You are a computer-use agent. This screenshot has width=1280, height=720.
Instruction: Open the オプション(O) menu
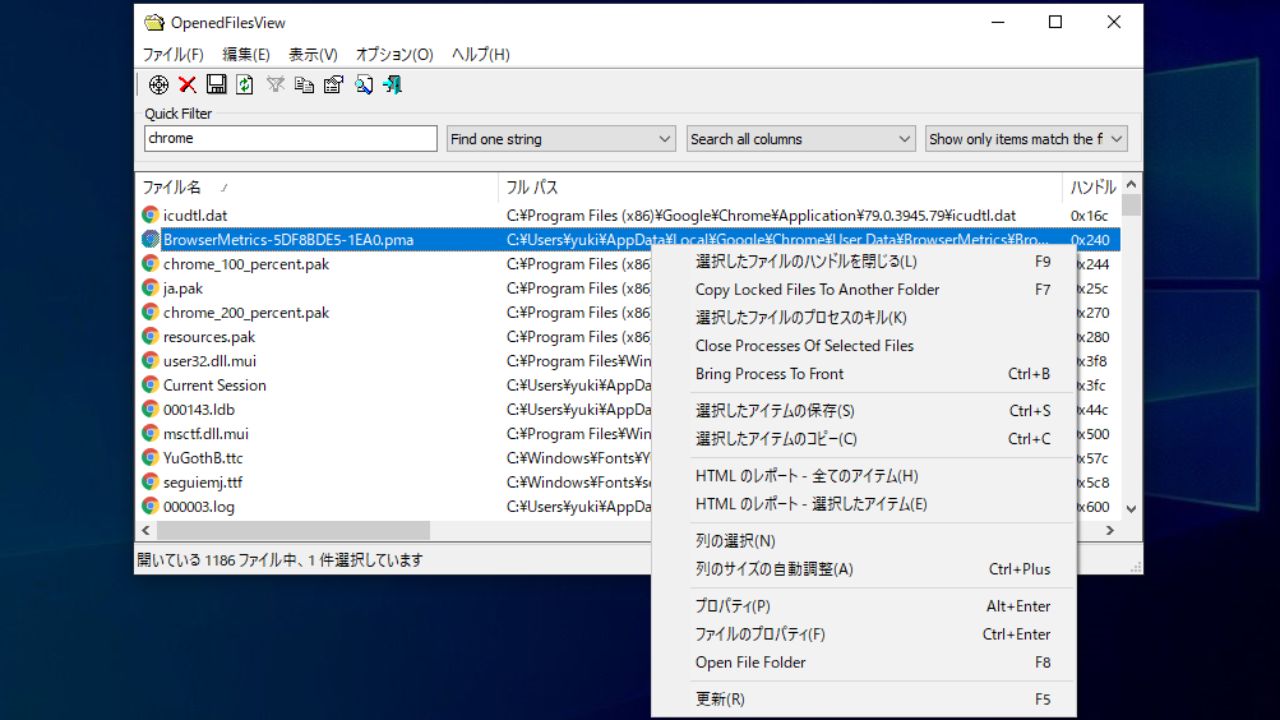click(x=394, y=54)
